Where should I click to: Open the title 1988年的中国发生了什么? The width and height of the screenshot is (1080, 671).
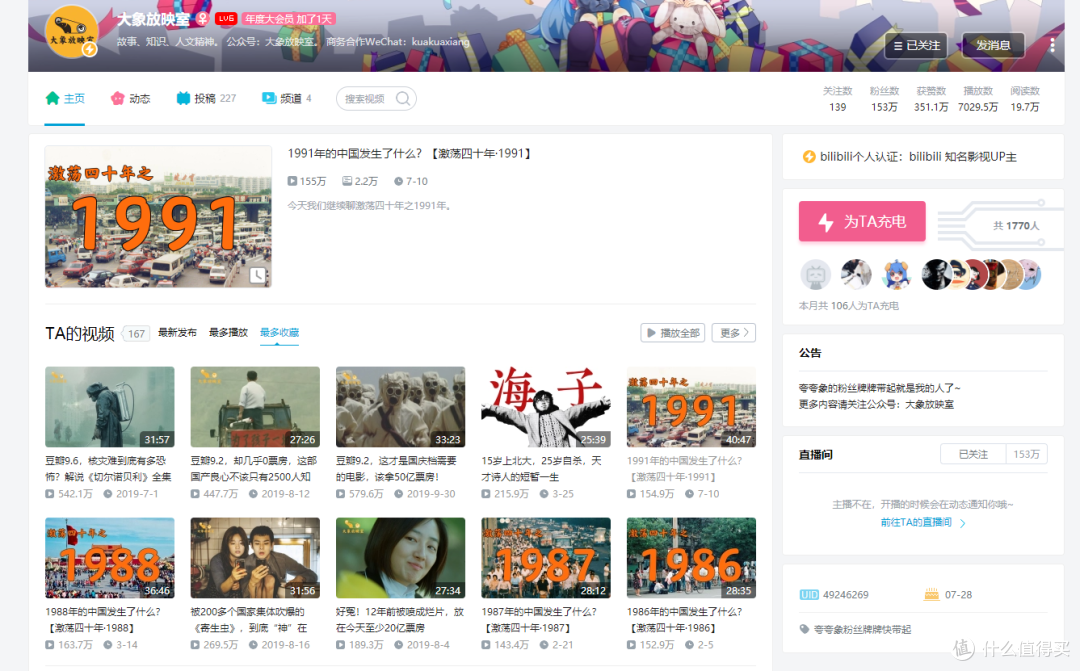tap(103, 619)
